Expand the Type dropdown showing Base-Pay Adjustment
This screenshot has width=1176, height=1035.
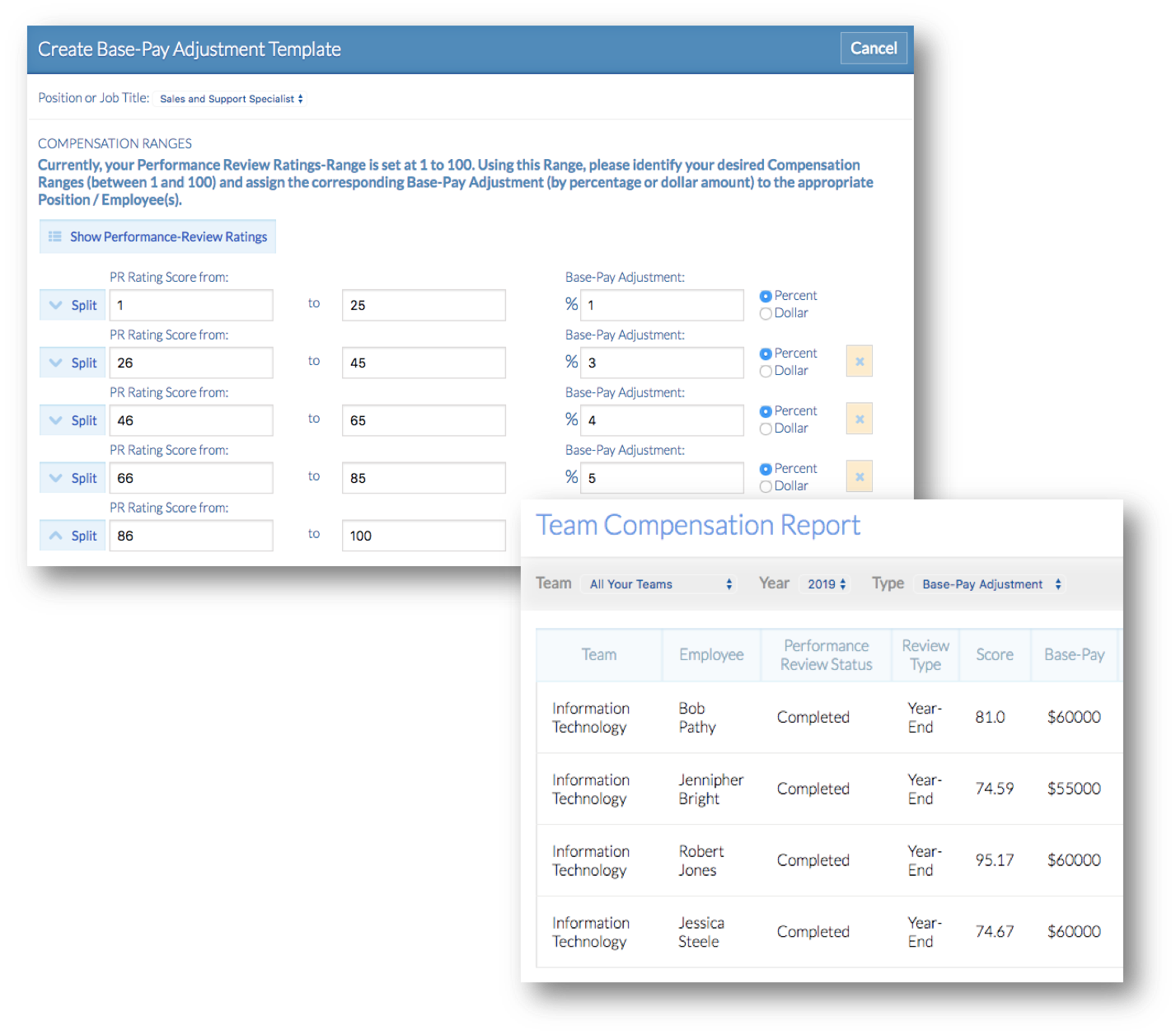pos(991,584)
